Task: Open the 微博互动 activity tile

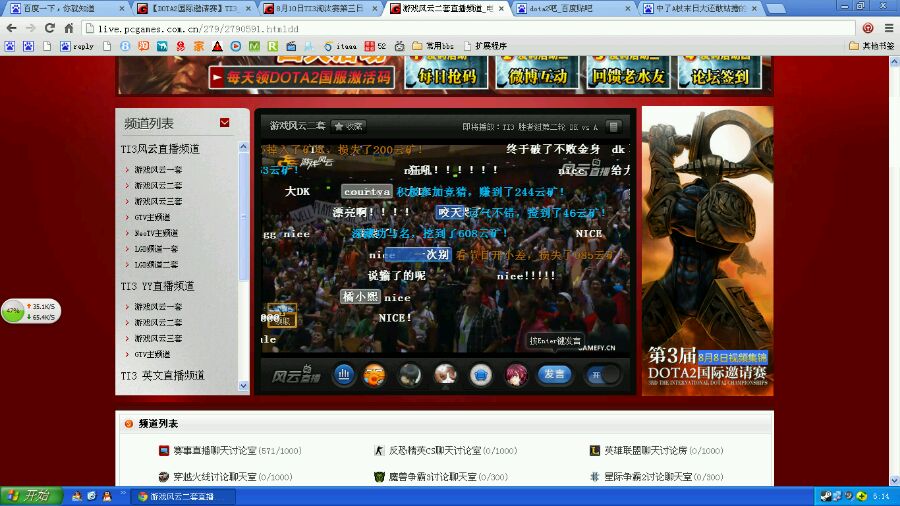Action: tap(537, 73)
